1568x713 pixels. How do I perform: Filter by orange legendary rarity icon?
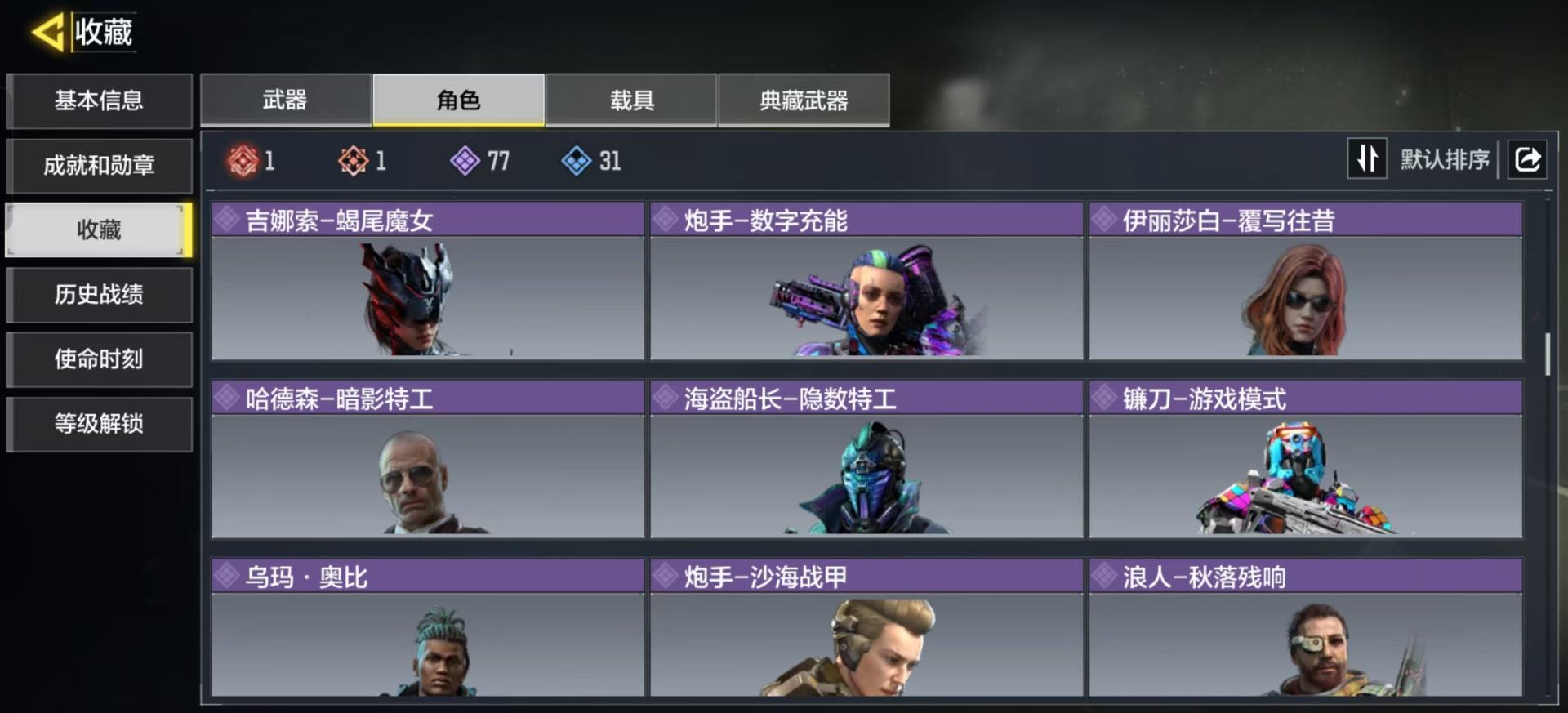pos(354,161)
